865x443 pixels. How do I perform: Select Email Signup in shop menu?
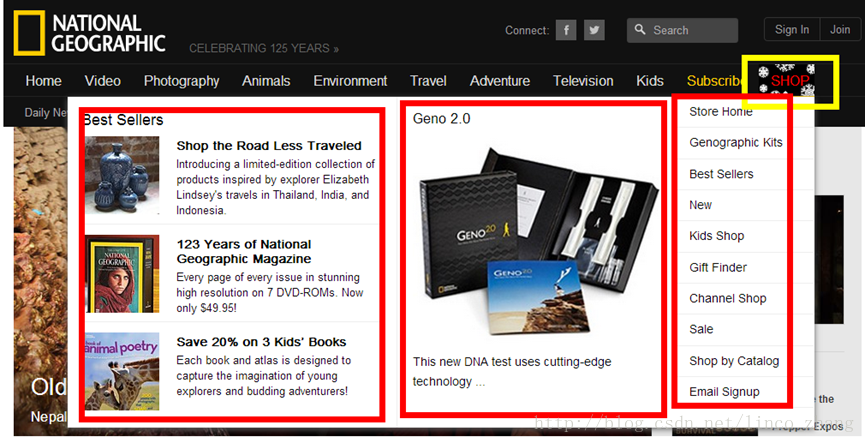[724, 392]
